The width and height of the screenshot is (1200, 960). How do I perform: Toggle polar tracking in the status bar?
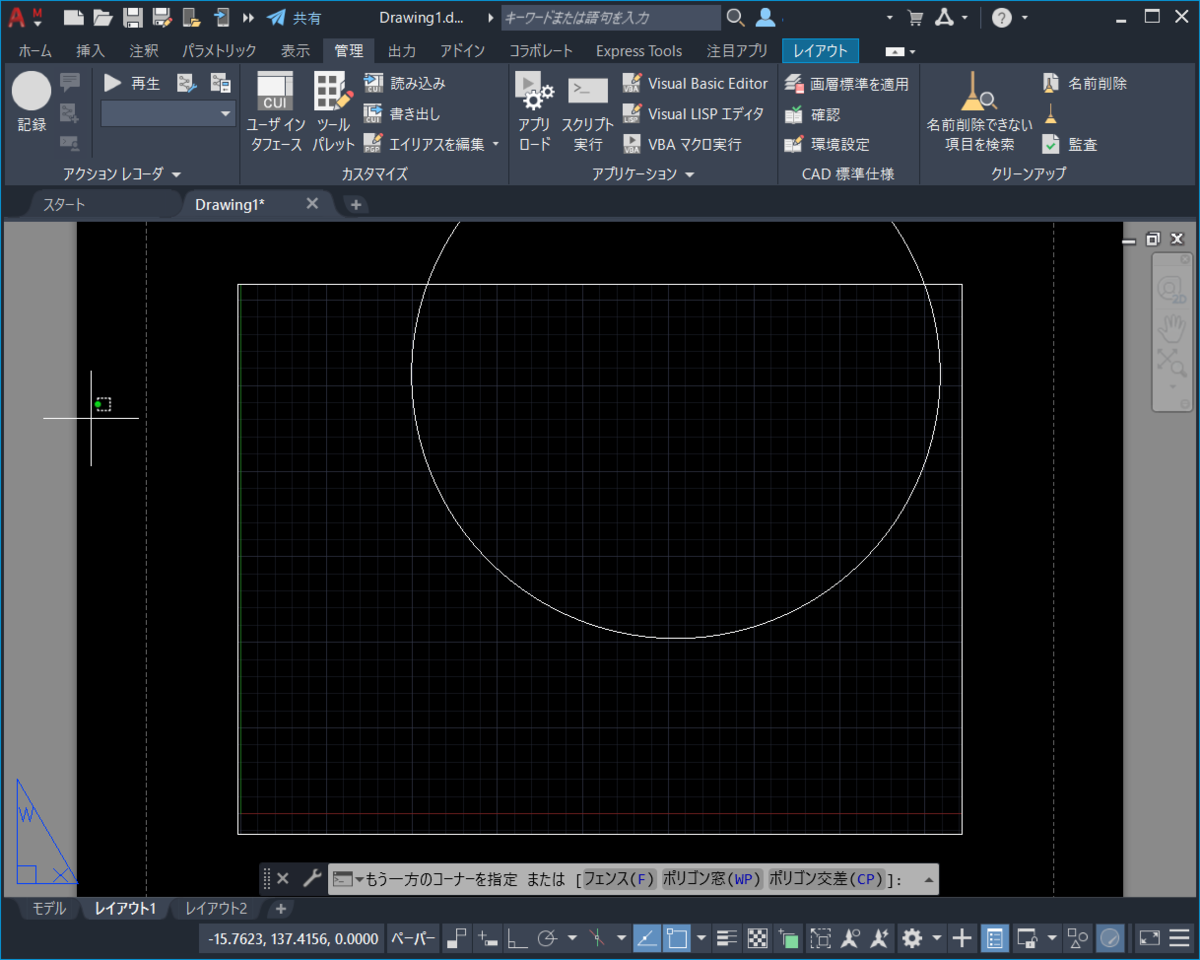(548, 938)
